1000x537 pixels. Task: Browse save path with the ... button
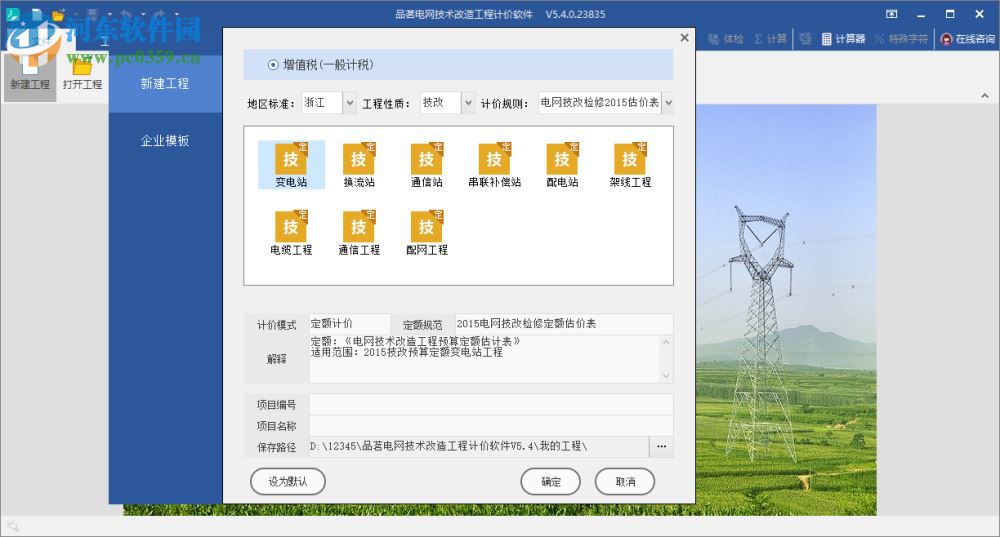pyautogui.click(x=661, y=446)
